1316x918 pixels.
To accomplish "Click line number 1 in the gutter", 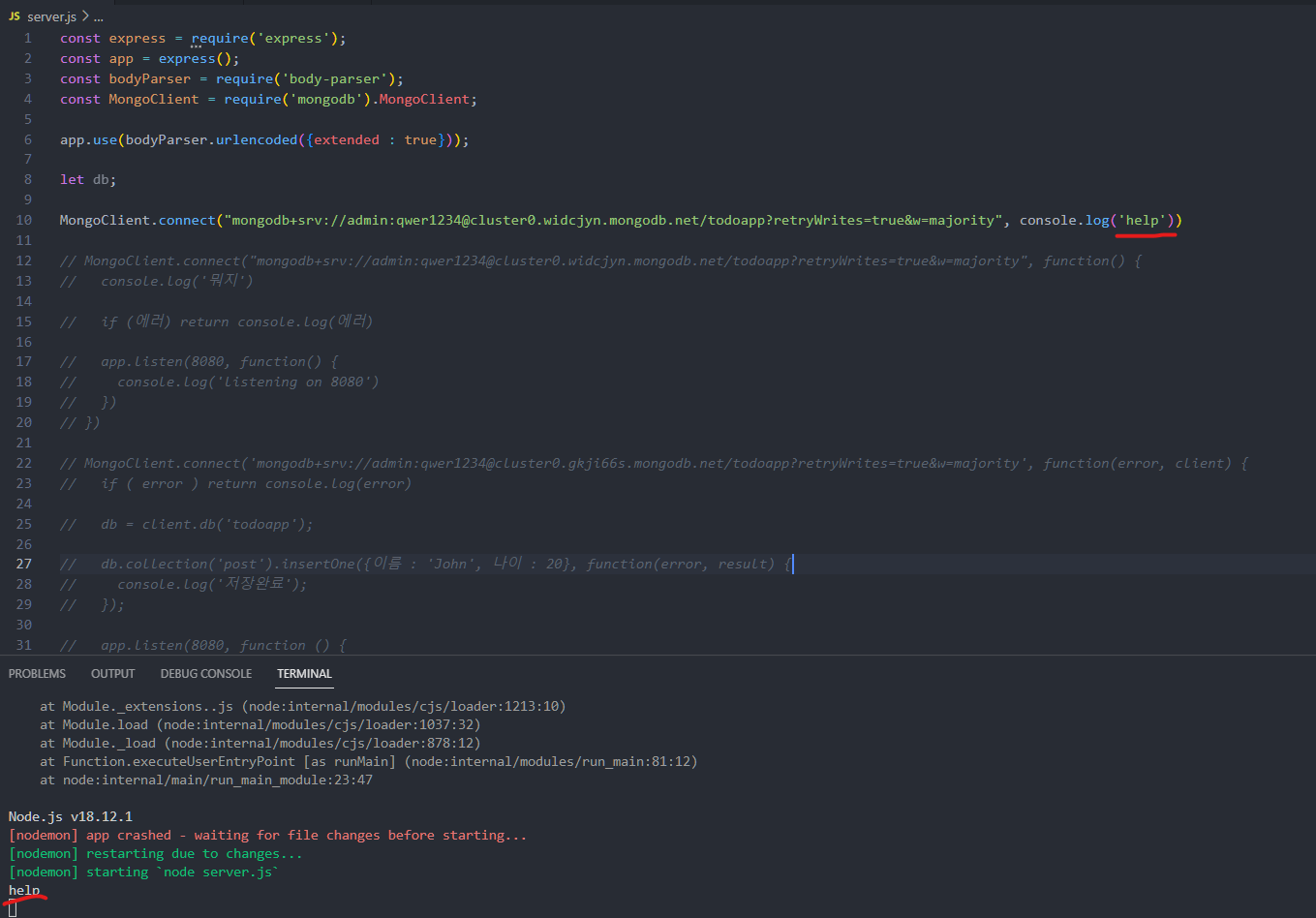I will tap(28, 39).
